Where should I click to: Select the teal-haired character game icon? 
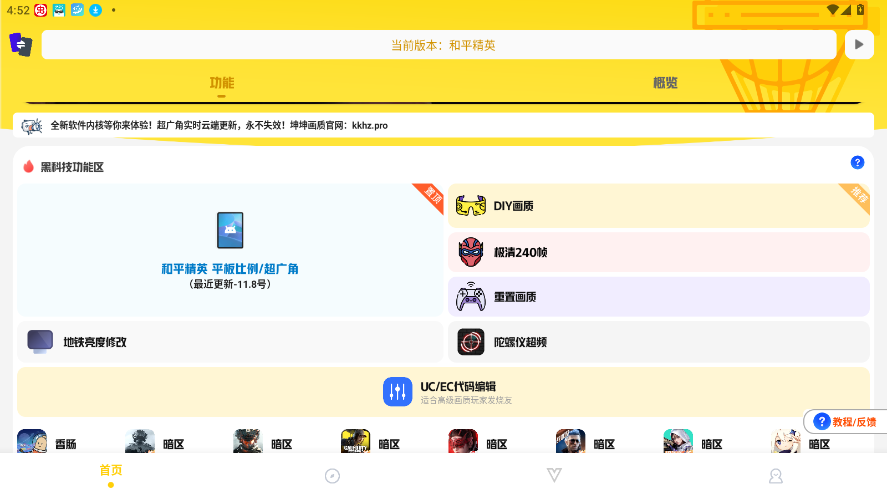pyautogui.click(x=678, y=442)
